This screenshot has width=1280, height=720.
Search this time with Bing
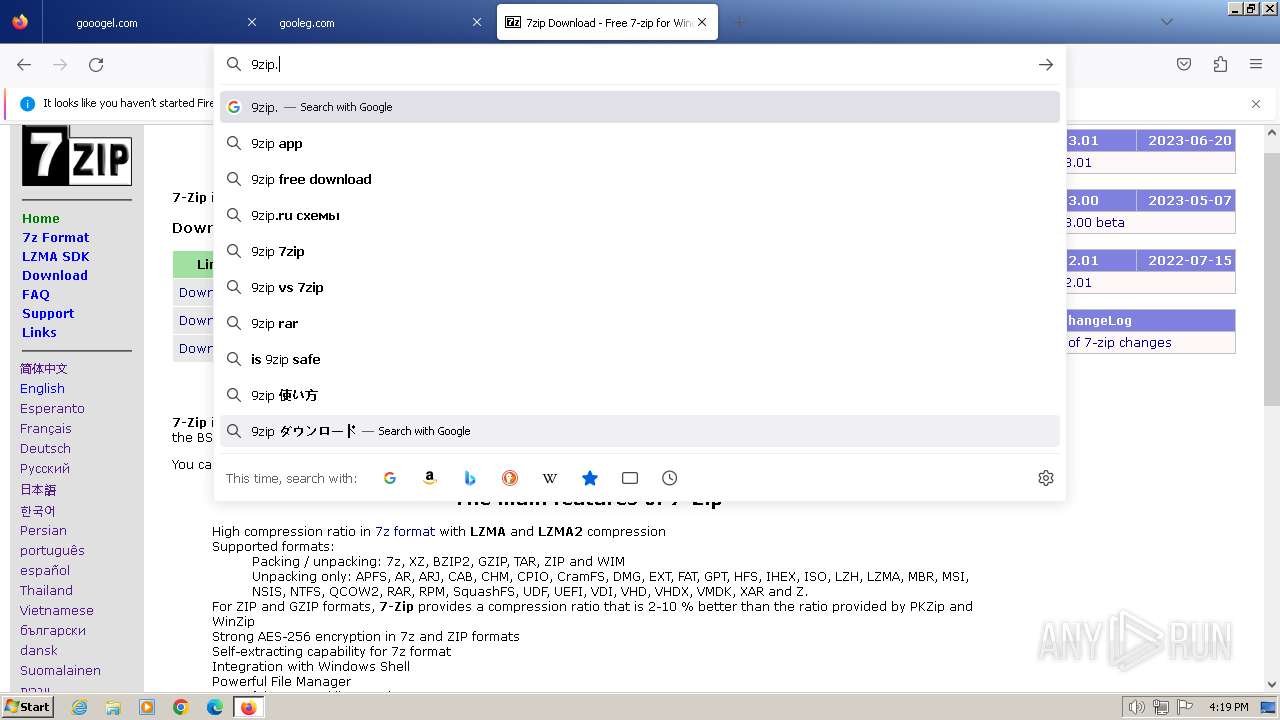470,478
